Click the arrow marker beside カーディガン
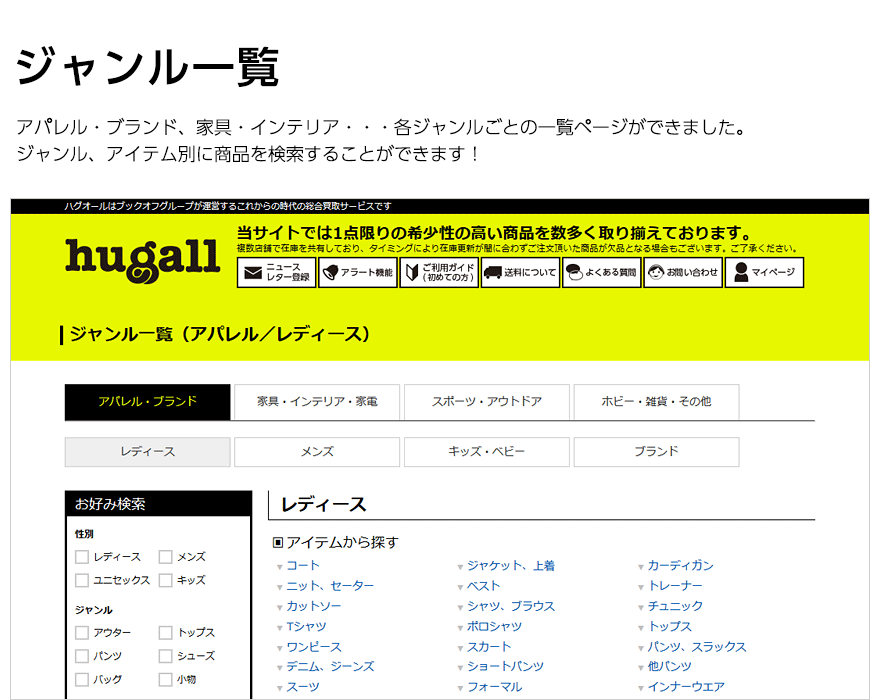The width and height of the screenshot is (880, 700). pyautogui.click(x=641, y=567)
